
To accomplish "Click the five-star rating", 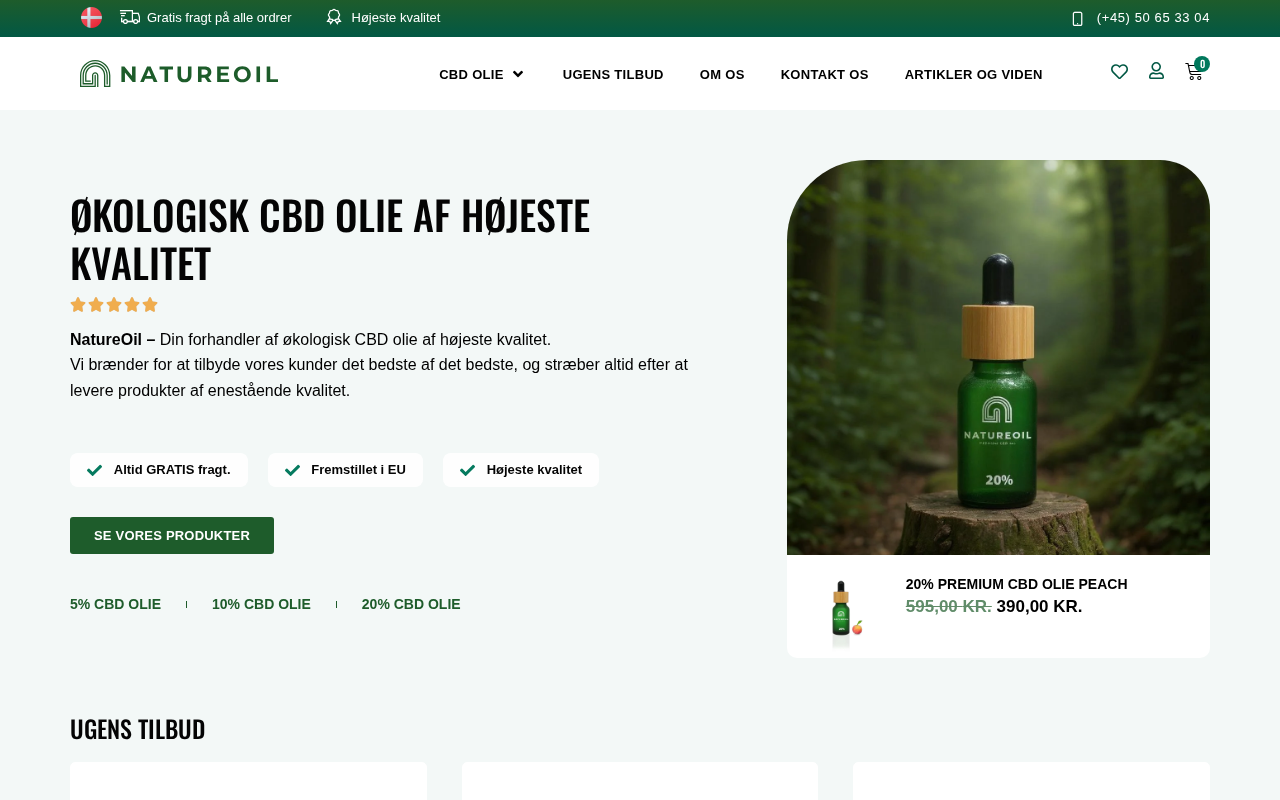I will click(114, 305).
